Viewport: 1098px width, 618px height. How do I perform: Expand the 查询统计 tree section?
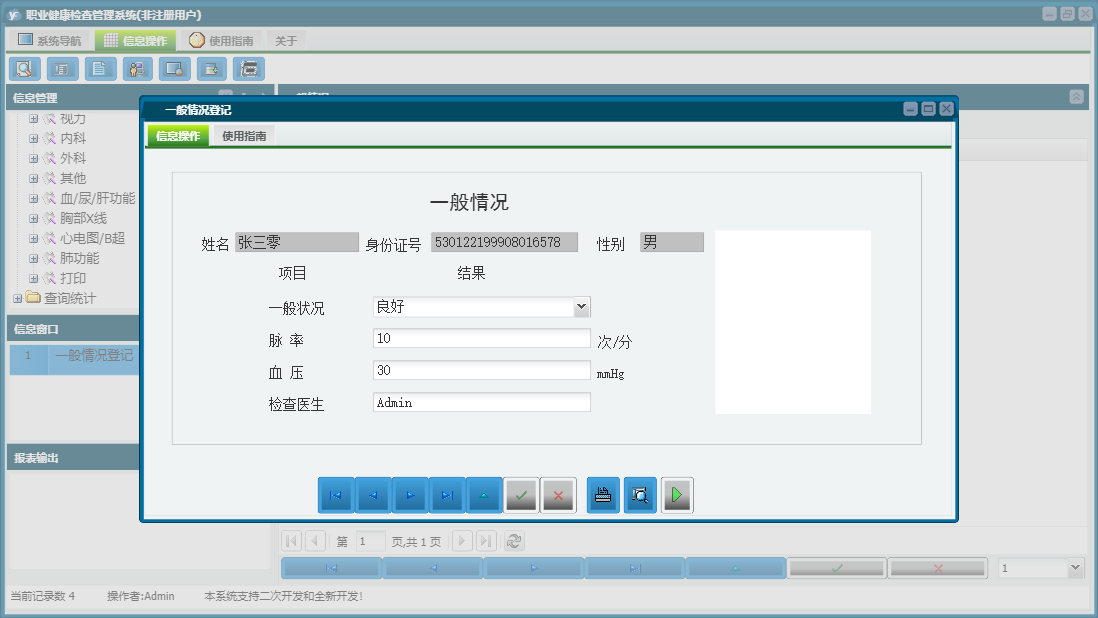tap(17, 298)
